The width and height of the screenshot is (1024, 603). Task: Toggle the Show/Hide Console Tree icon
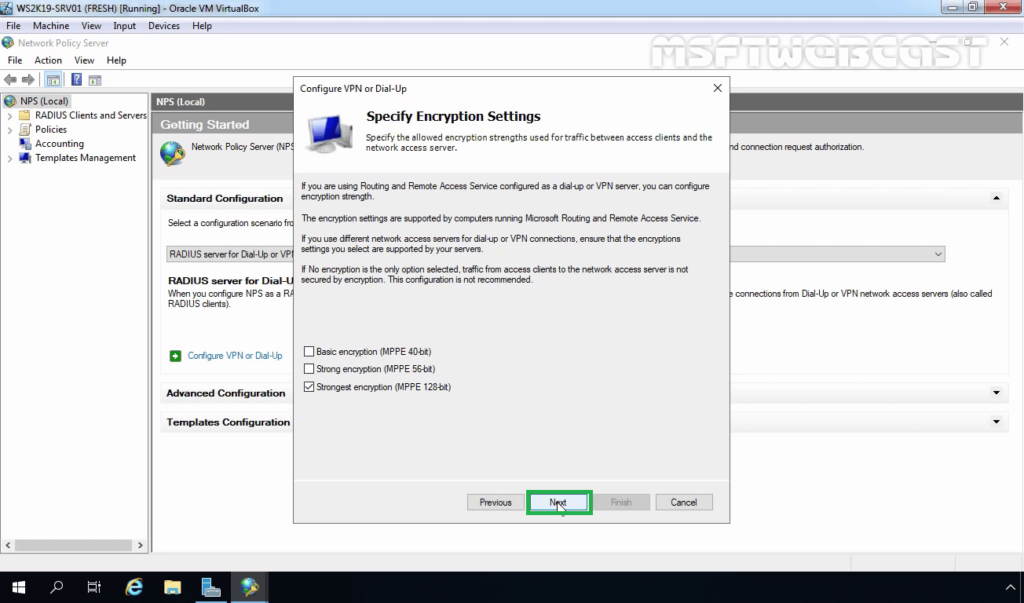(53, 80)
